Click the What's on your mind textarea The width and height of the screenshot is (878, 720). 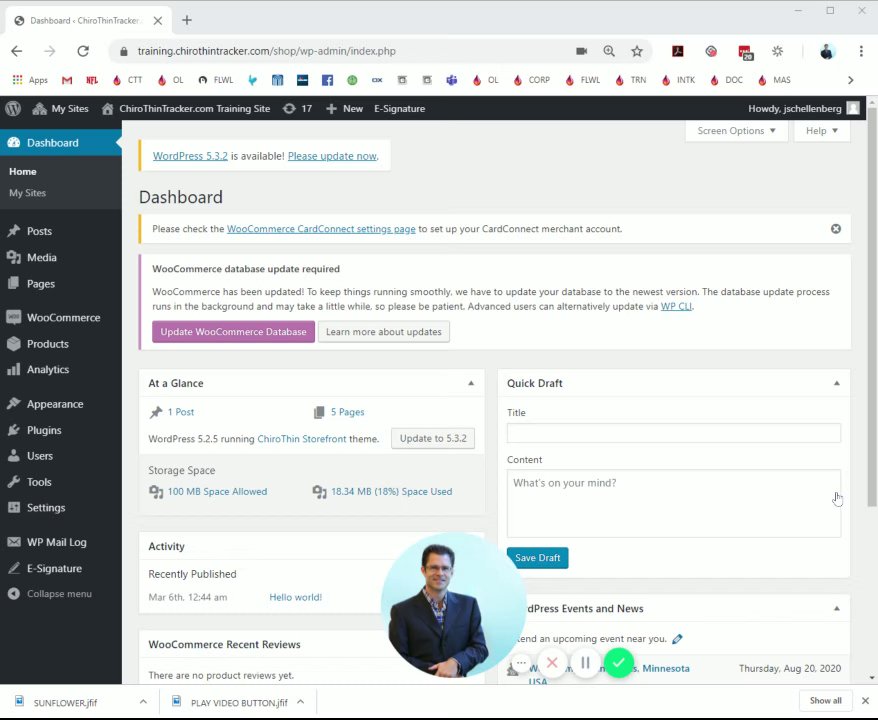674,503
